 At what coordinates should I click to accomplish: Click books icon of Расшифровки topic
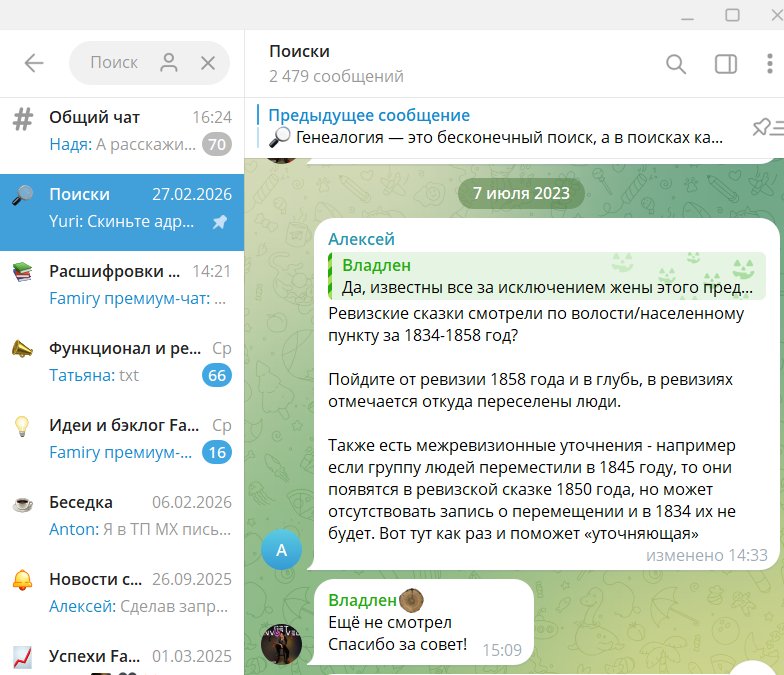click(22, 272)
